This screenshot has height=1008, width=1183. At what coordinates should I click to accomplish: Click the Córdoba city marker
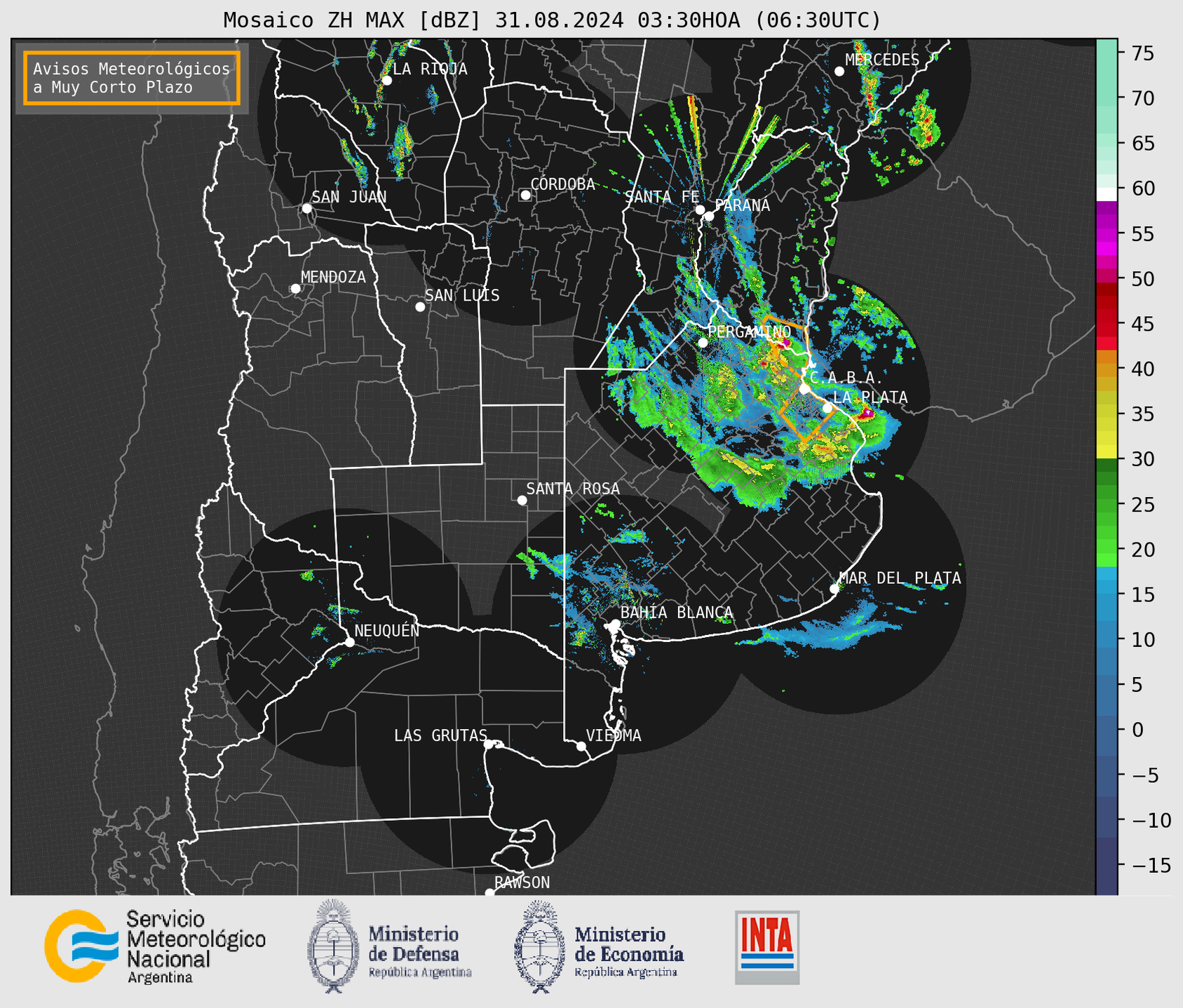525,195
